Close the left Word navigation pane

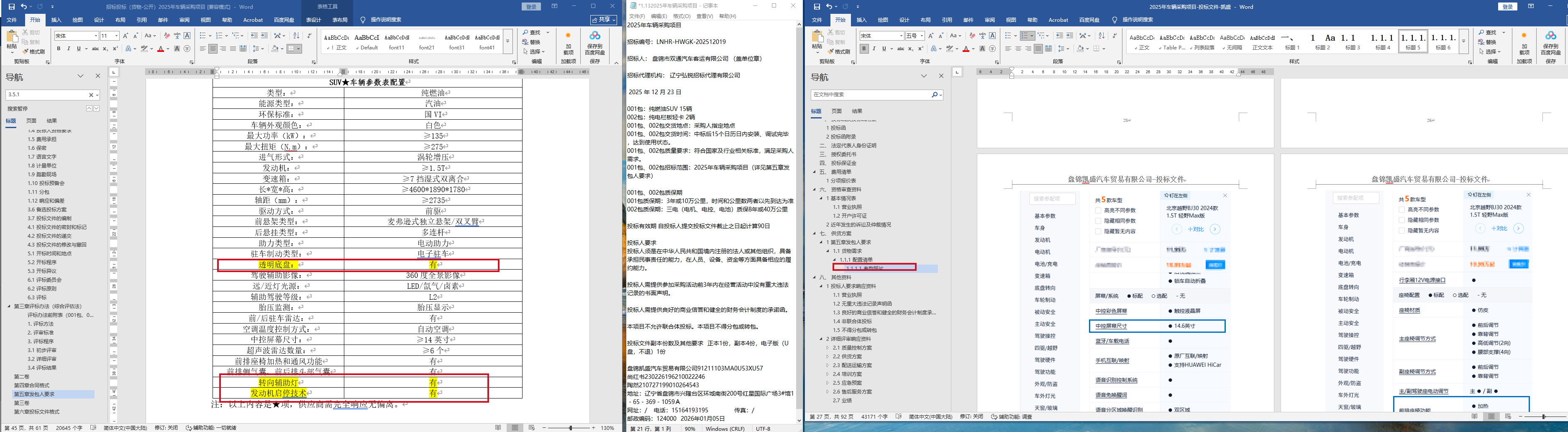(x=97, y=76)
